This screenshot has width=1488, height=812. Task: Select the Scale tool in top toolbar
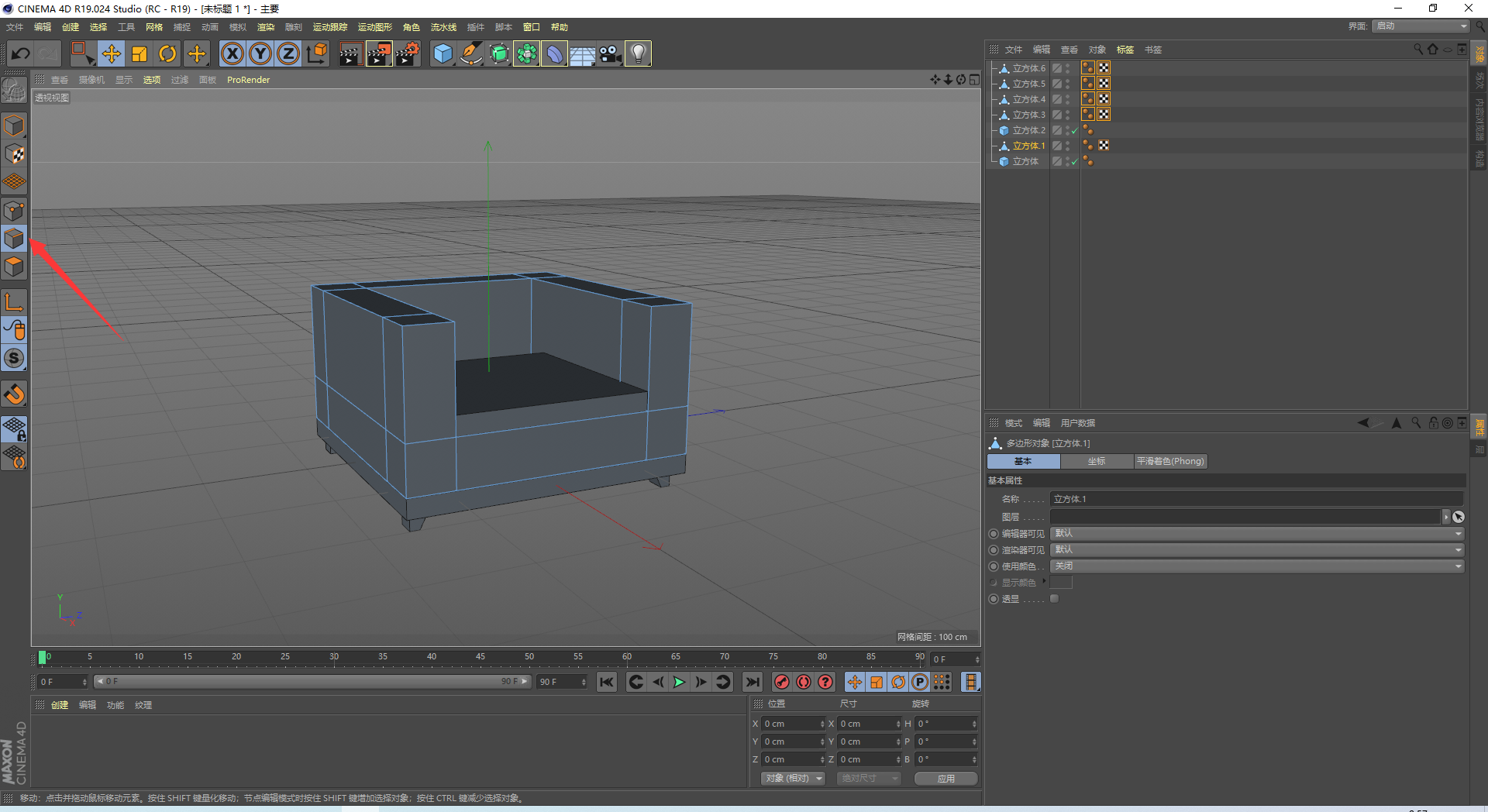click(139, 53)
